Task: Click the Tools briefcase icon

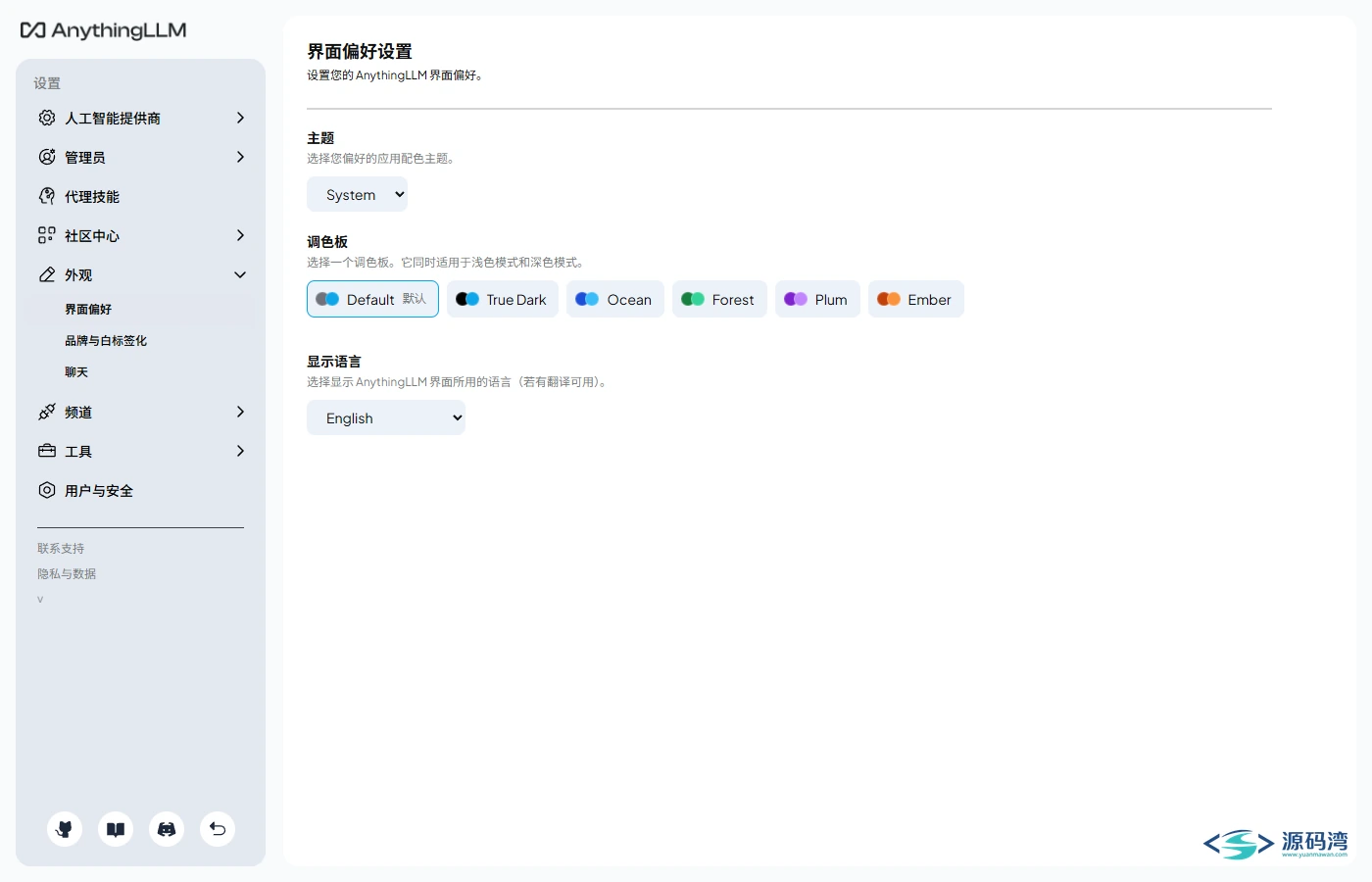Action: 47,451
